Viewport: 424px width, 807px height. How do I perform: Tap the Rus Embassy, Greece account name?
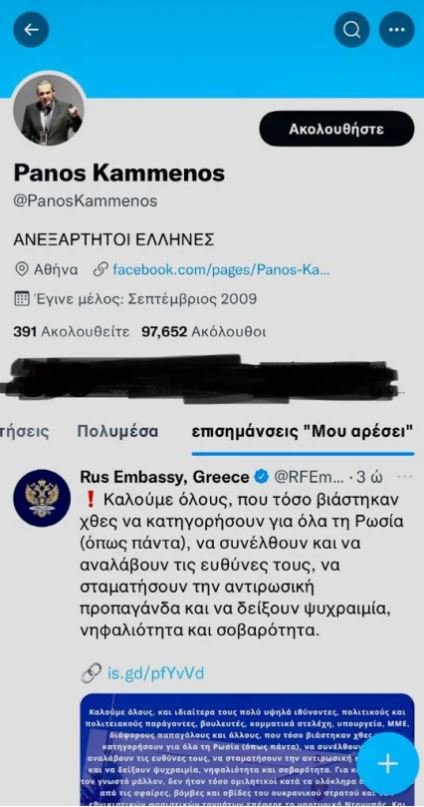point(165,477)
